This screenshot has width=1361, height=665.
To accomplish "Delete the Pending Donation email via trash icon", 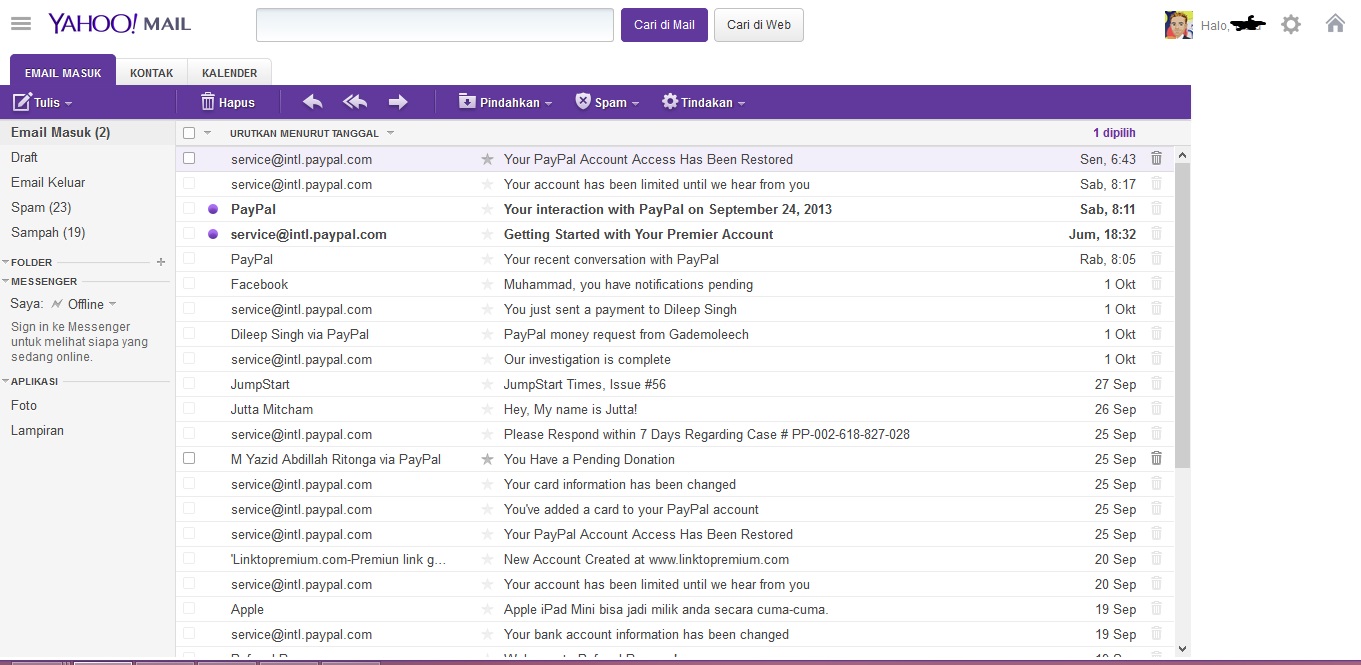I will click(x=1156, y=458).
